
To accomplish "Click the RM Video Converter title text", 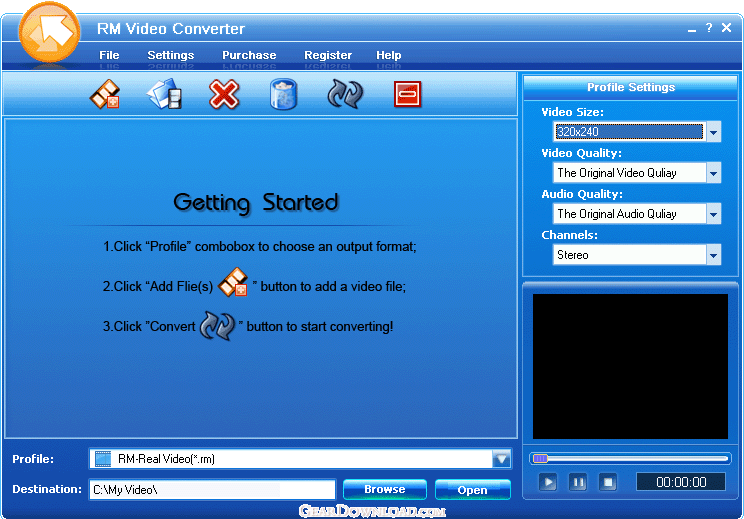I will 171,29.
